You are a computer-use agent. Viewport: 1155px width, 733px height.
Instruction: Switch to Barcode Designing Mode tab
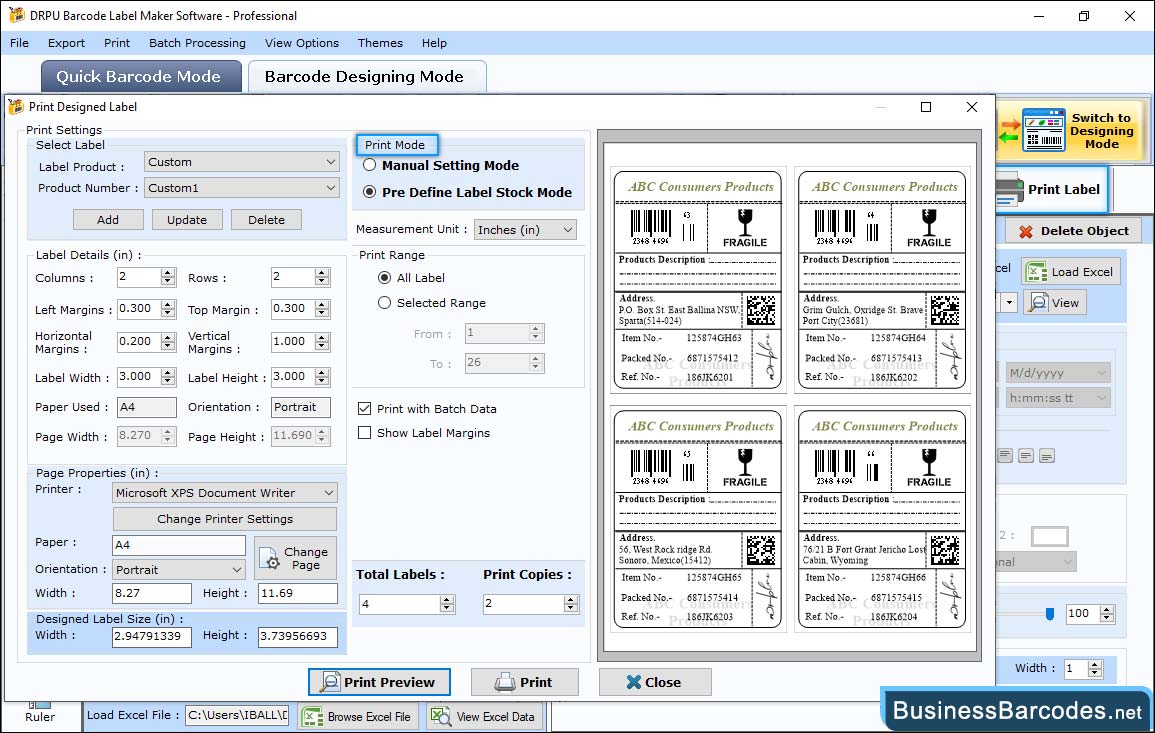click(x=367, y=77)
